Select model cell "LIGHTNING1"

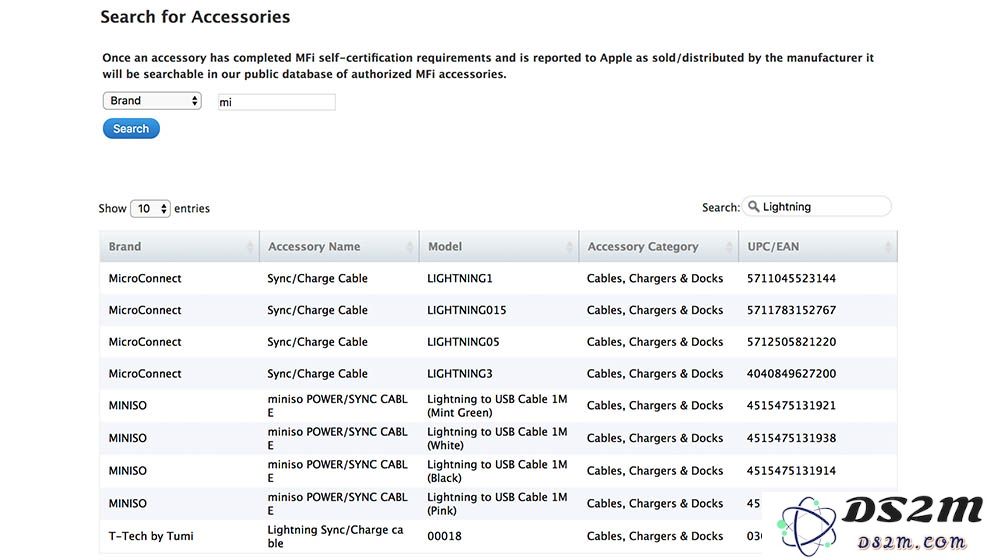point(460,278)
